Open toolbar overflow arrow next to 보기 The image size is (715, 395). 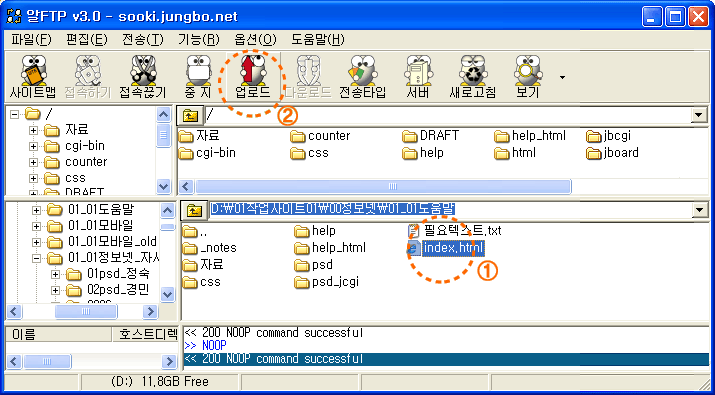562,77
